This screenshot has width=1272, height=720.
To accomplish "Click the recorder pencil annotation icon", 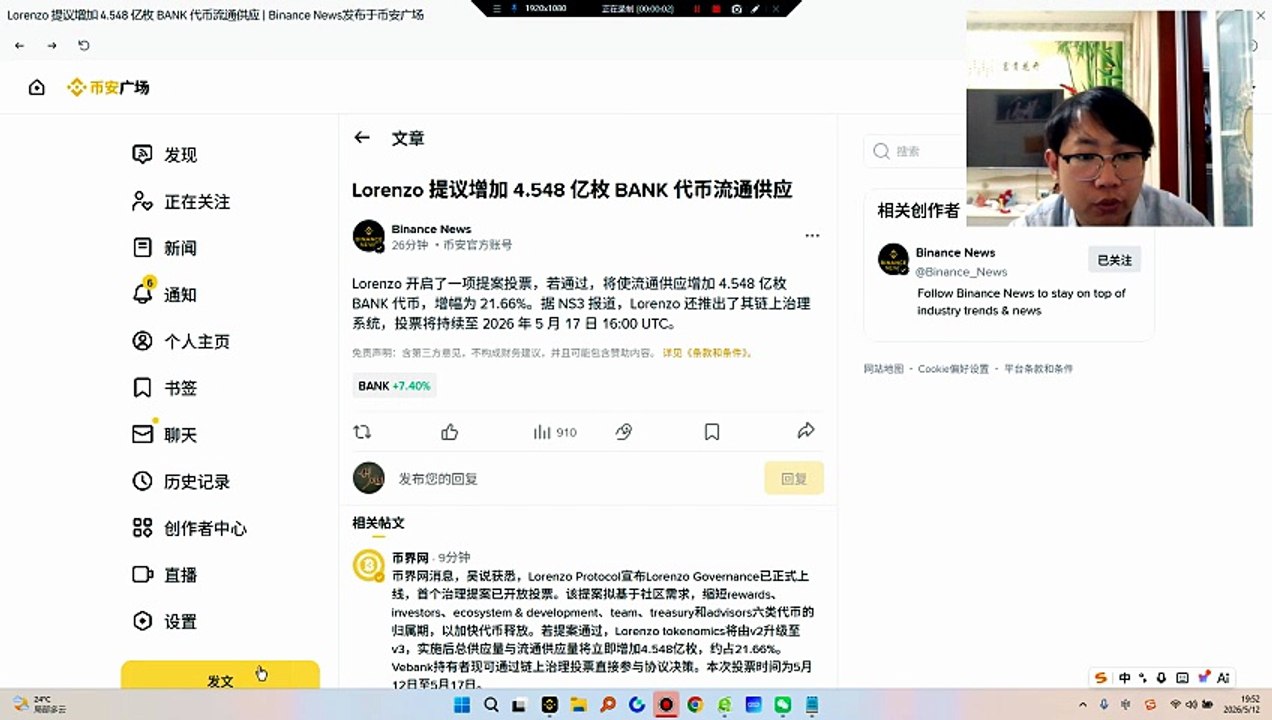I will pos(755,8).
